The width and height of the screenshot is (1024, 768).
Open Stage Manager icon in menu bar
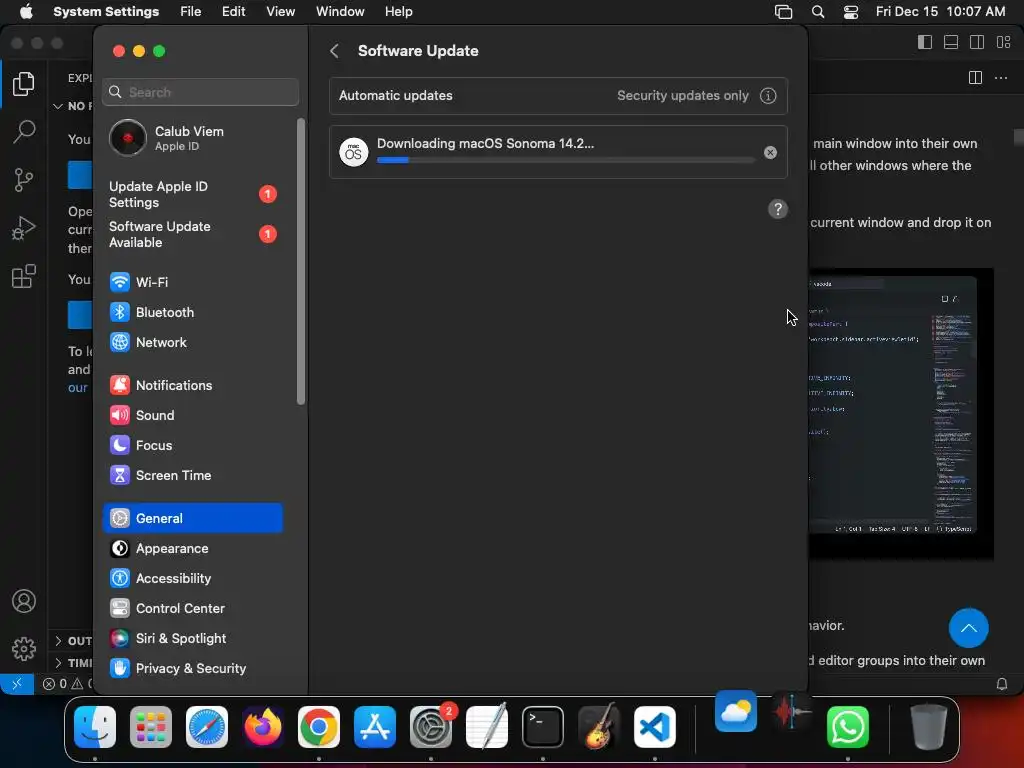(x=783, y=12)
